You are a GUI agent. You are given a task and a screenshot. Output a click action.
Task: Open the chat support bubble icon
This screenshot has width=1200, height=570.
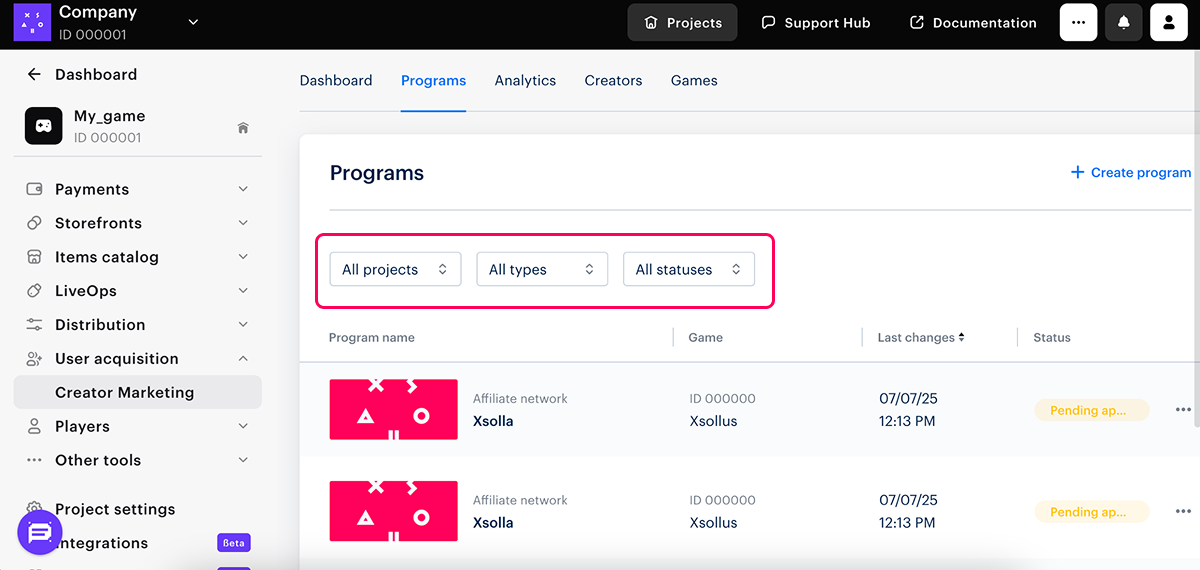click(x=40, y=533)
